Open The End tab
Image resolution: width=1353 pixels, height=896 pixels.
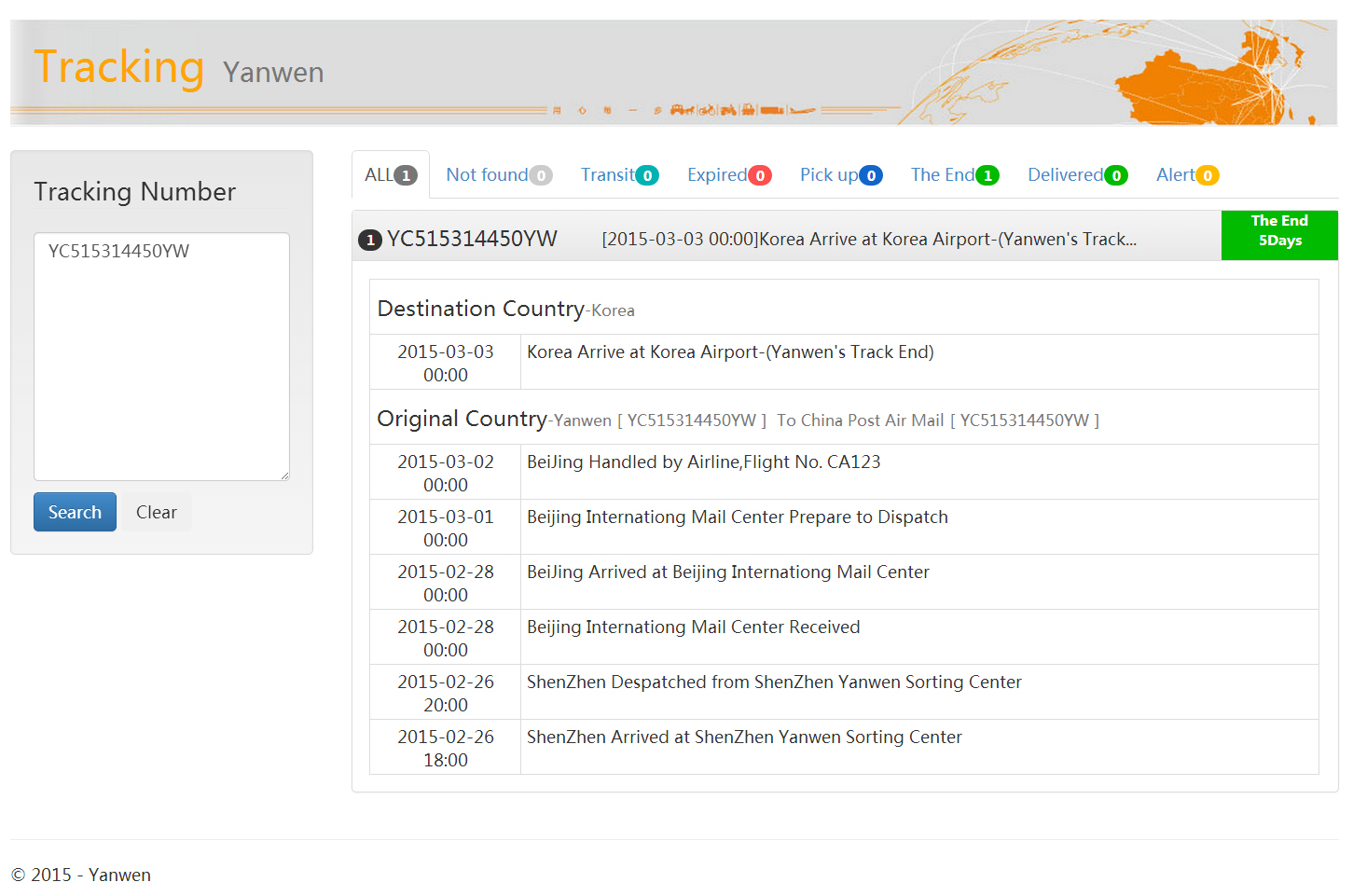[x=955, y=174]
